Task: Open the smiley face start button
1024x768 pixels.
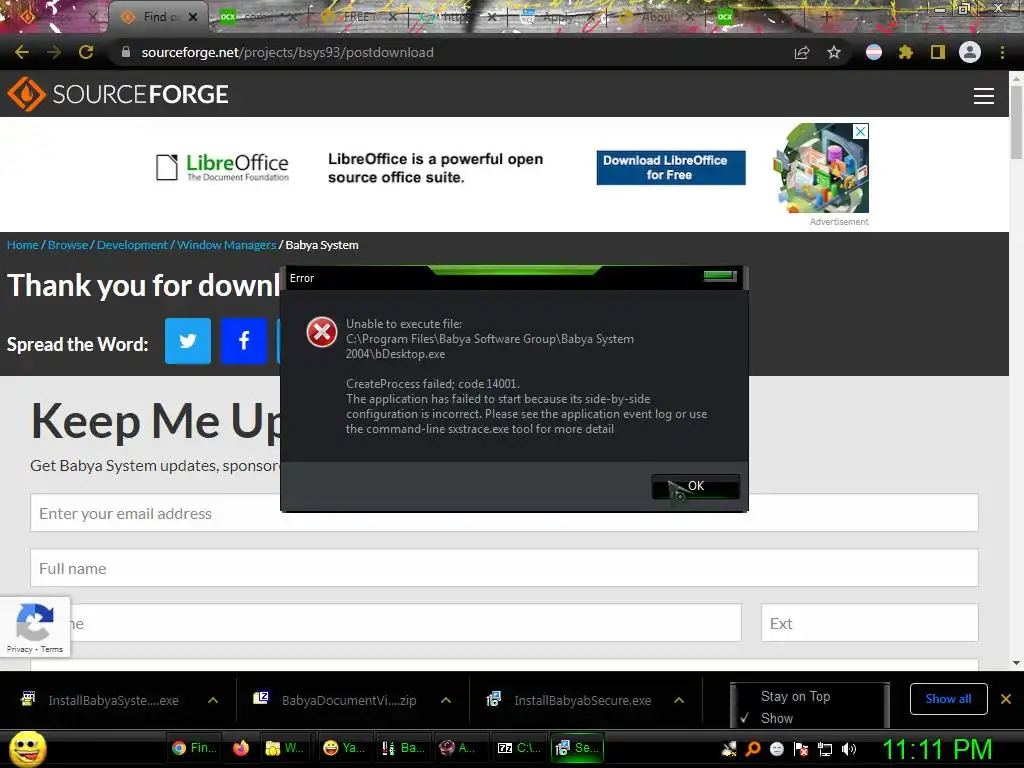Action: pyautogui.click(x=27, y=748)
